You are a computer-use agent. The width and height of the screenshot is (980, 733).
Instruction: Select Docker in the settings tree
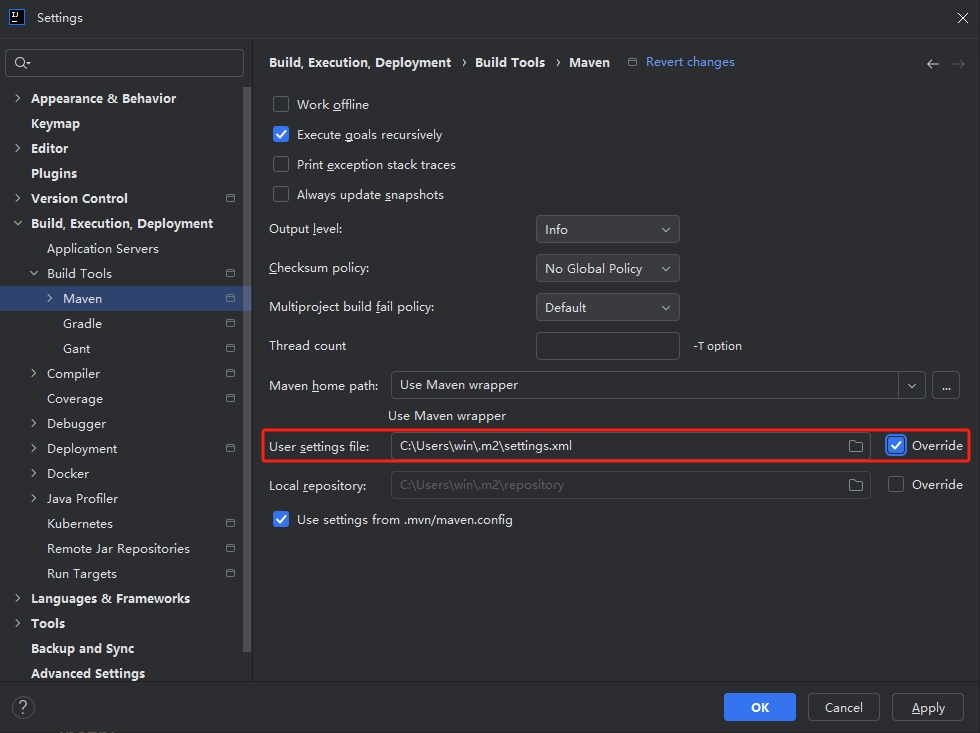point(68,474)
